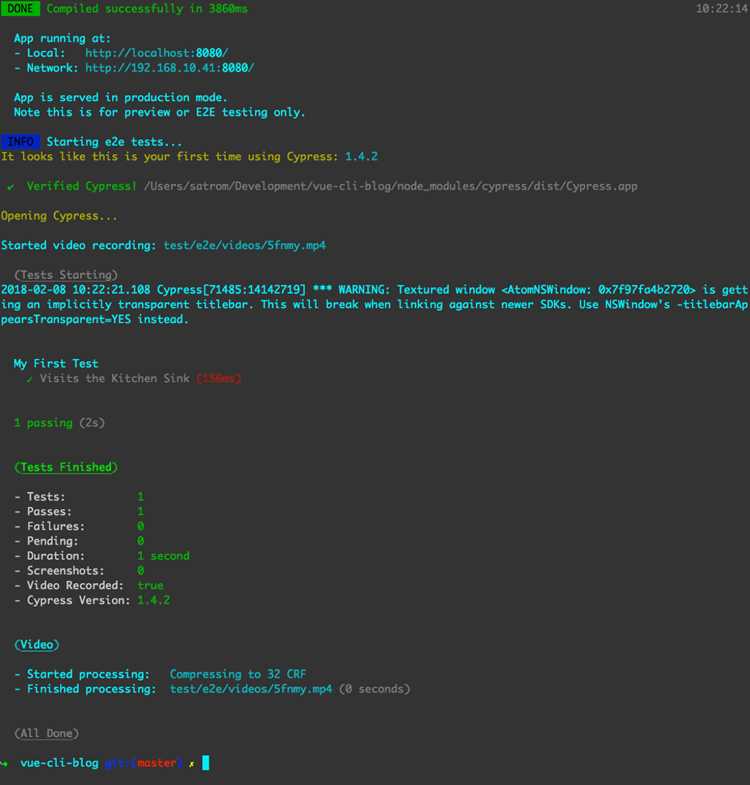Click Cypress version 1.4.2 in first-time message
750x785 pixels.
[x=361, y=156]
